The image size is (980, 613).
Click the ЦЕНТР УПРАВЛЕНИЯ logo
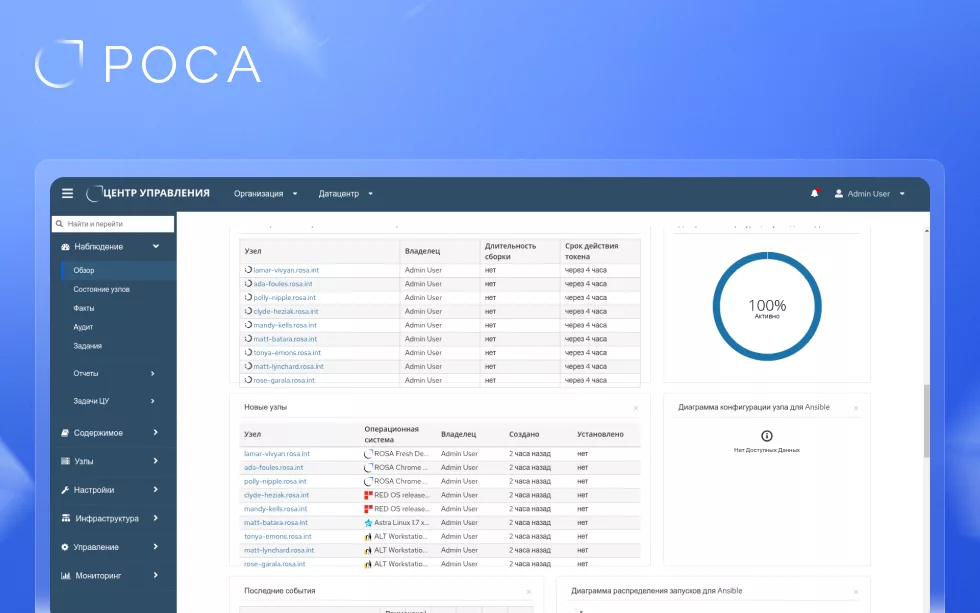point(148,193)
